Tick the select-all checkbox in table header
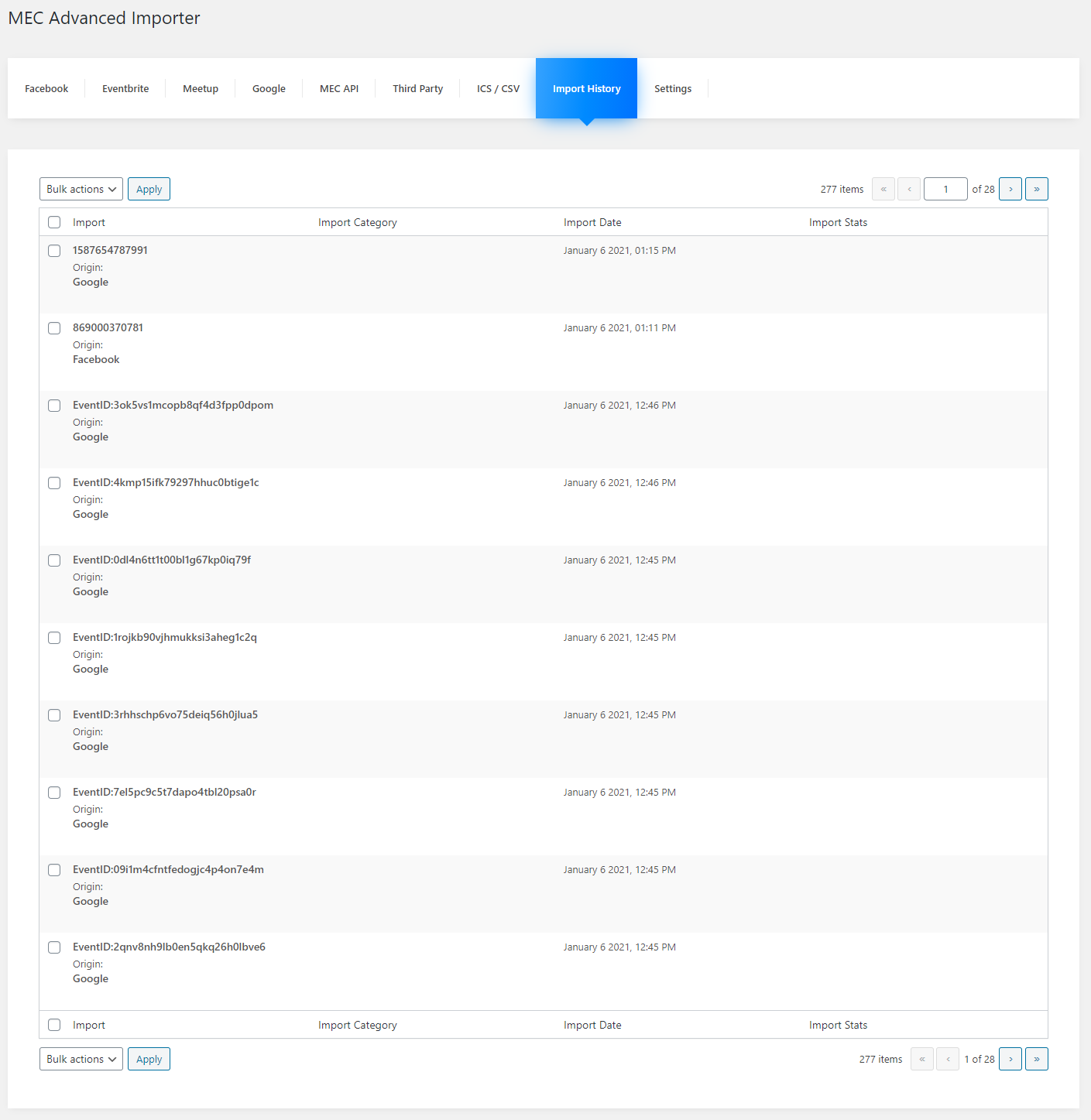This screenshot has height=1120, width=1091. pos(54,222)
